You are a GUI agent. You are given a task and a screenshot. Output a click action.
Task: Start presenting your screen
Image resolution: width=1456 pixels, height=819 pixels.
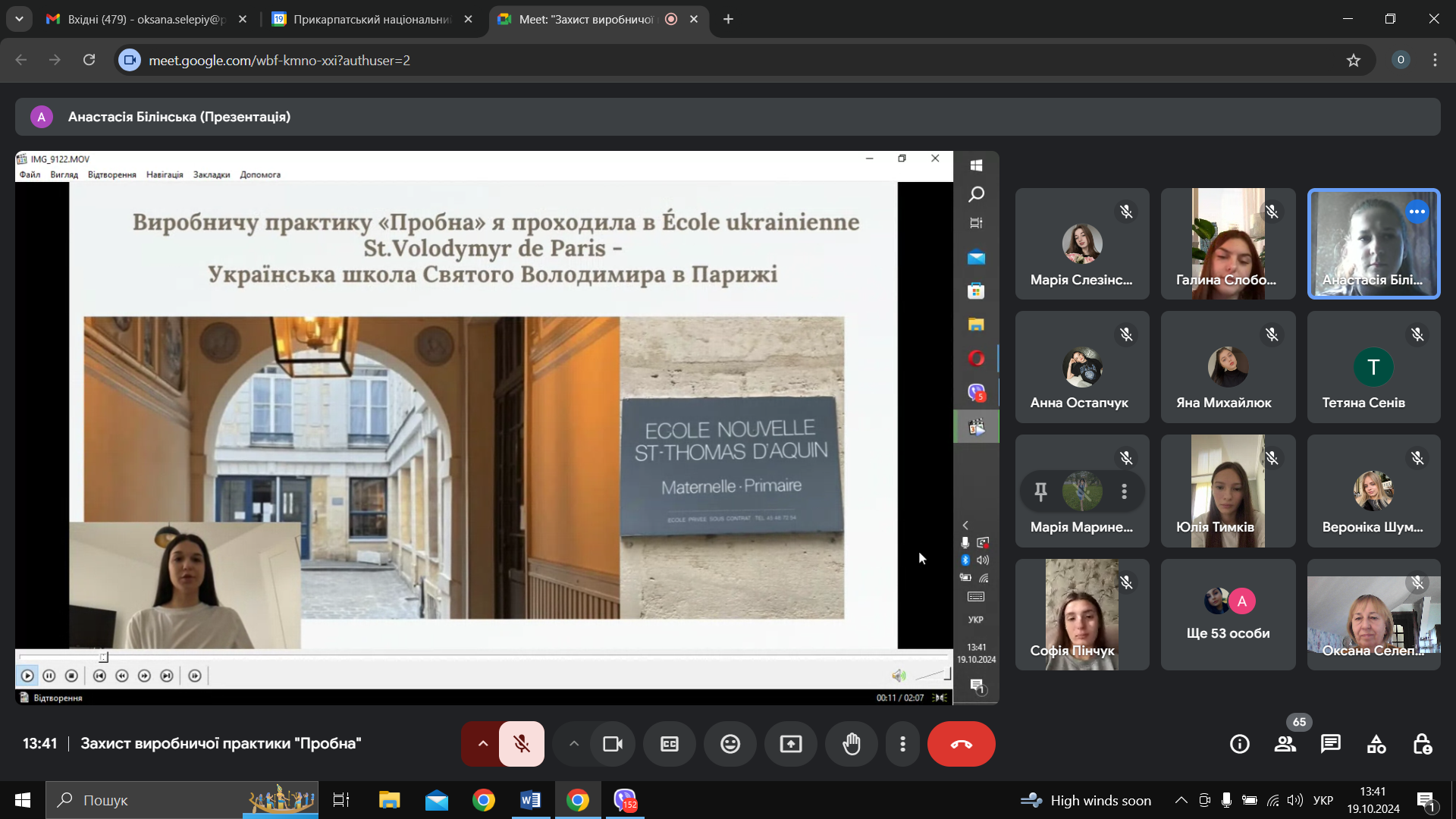point(791,744)
